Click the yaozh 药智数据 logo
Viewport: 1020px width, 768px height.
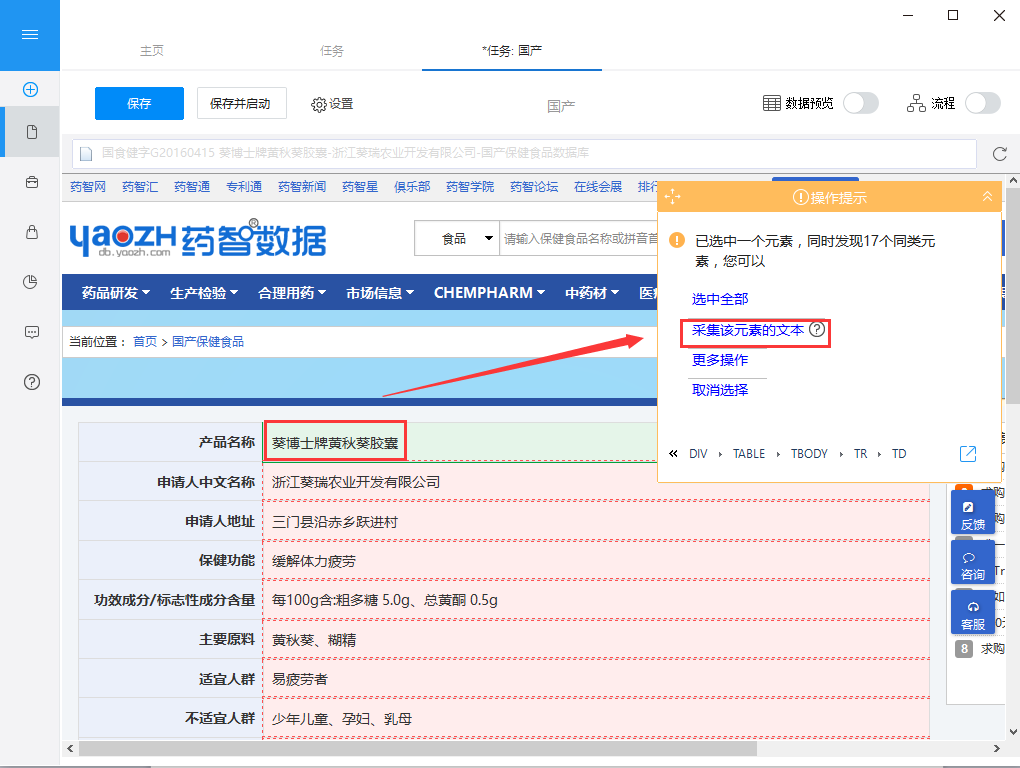[198, 239]
